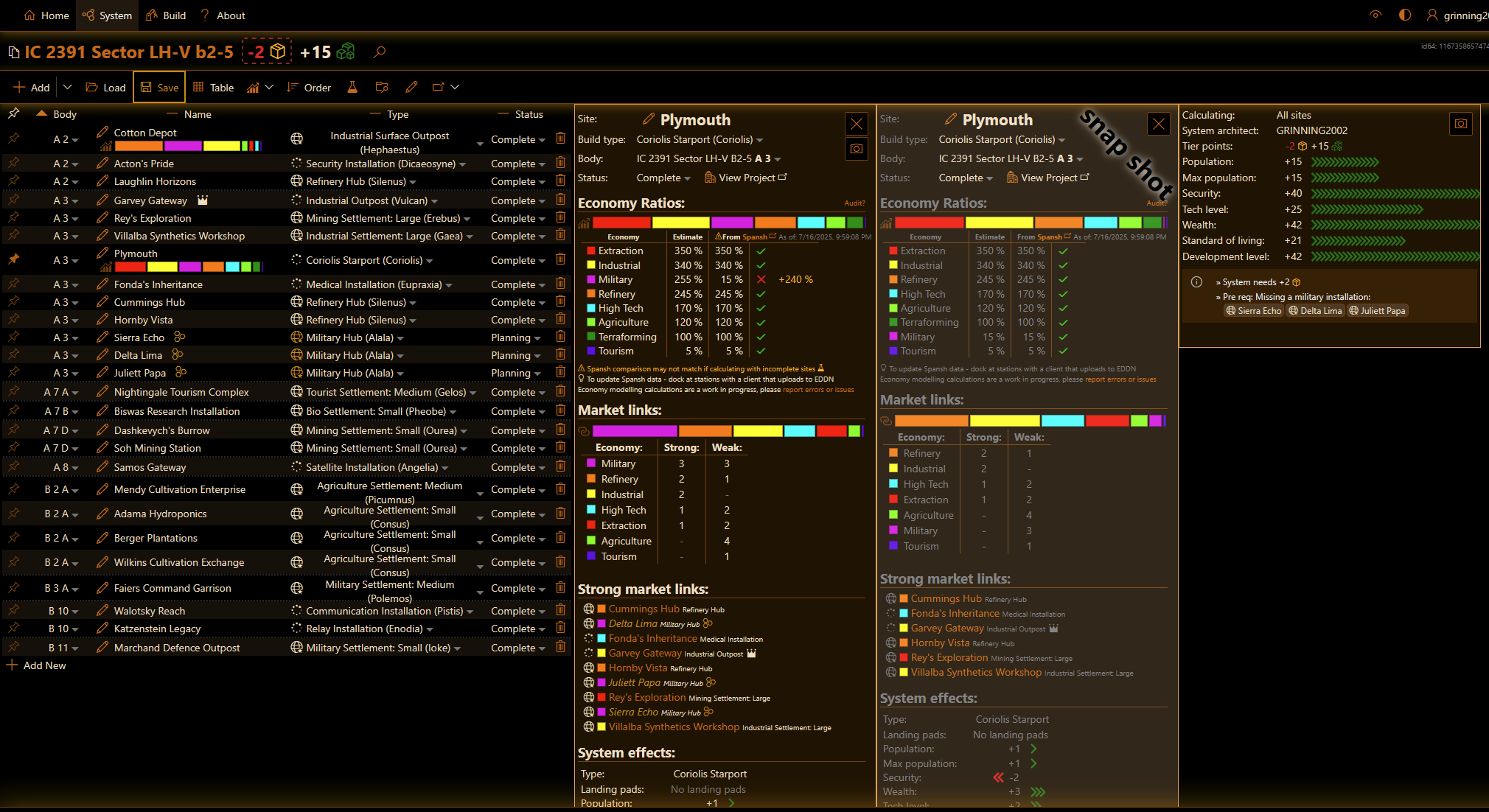Click the Sierra Echo prerequisite chip

pyautogui.click(x=1254, y=310)
